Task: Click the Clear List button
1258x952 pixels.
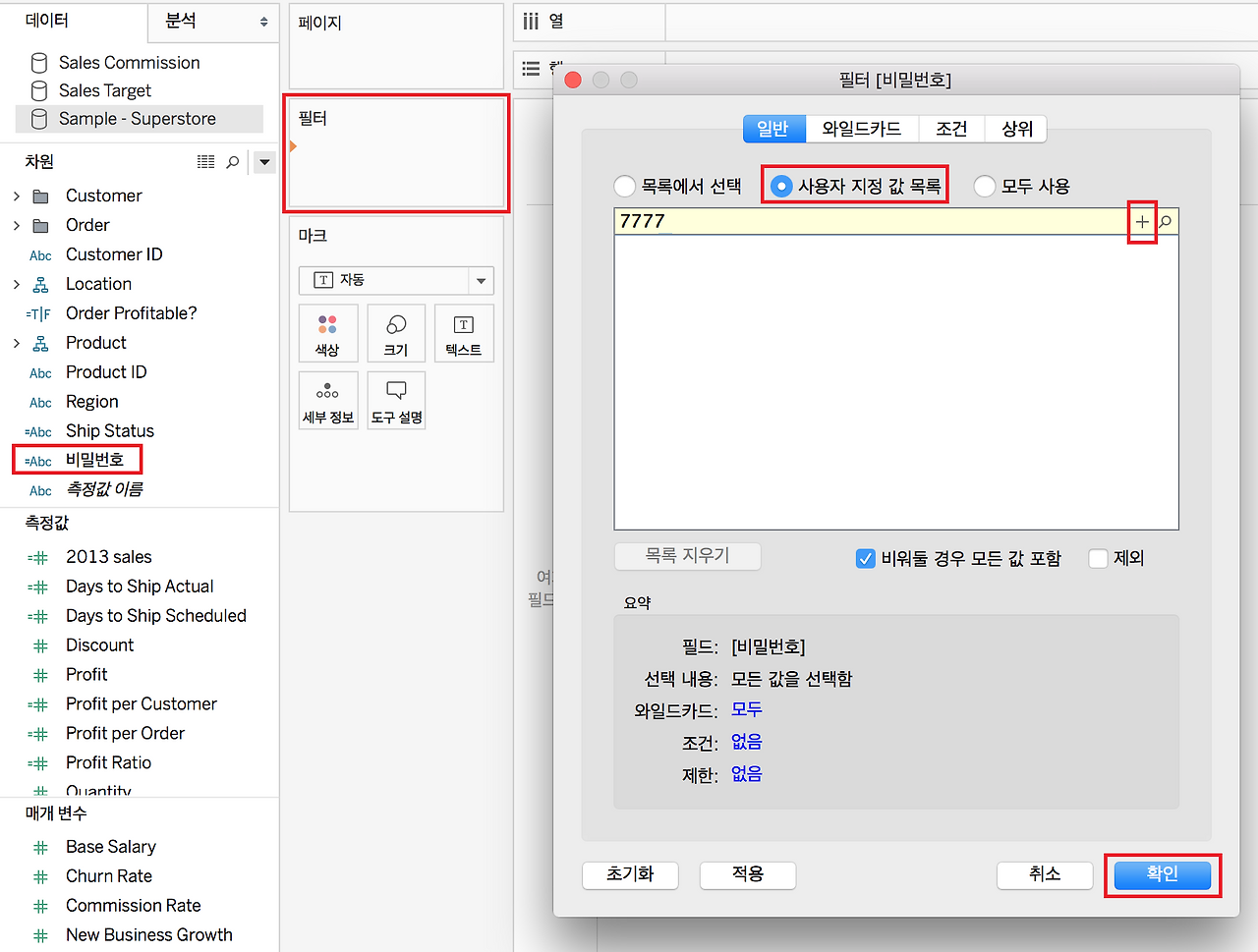Action: (x=687, y=557)
